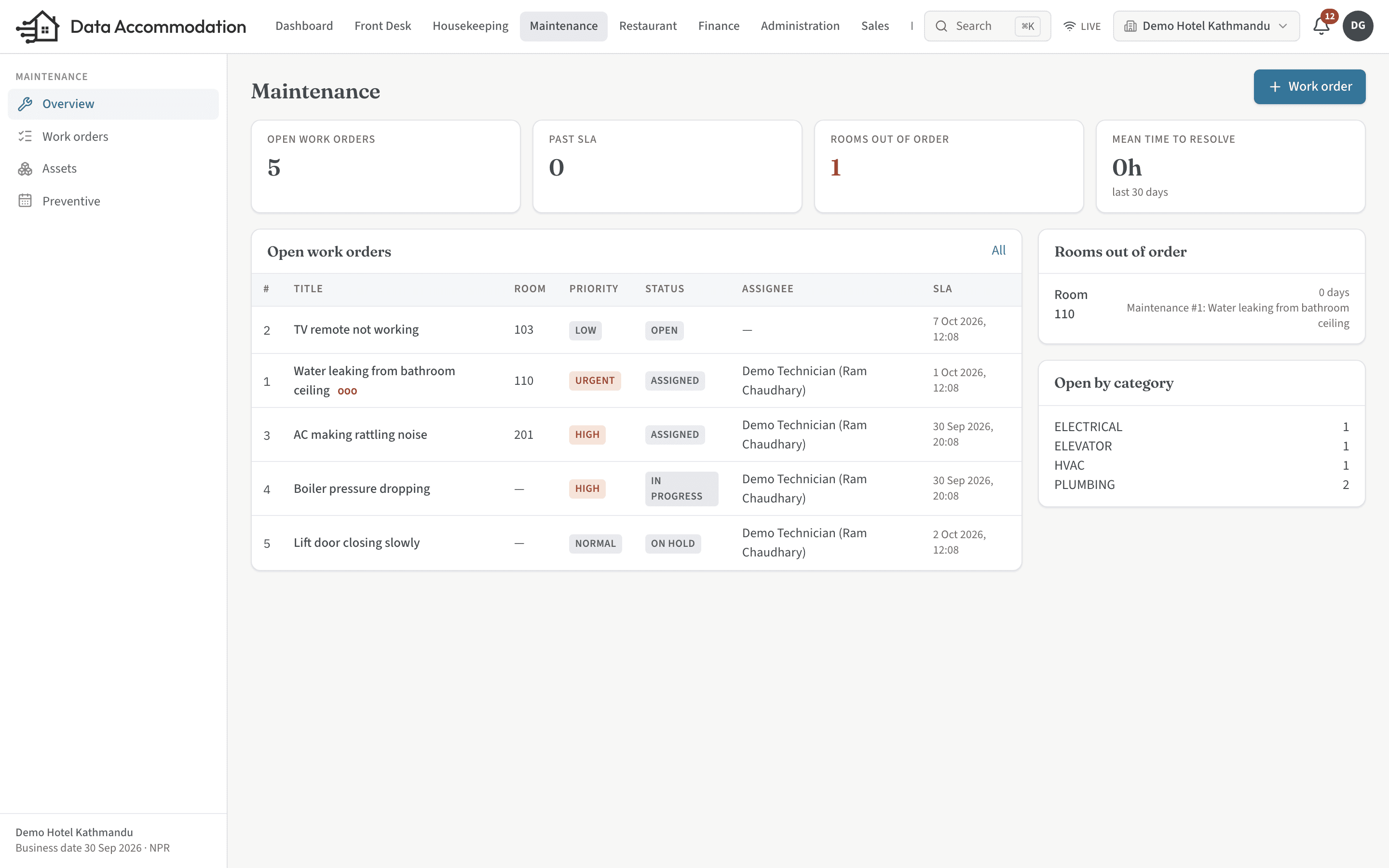This screenshot has height=868, width=1389.
Task: Create a new Work order
Action: coord(1309,87)
